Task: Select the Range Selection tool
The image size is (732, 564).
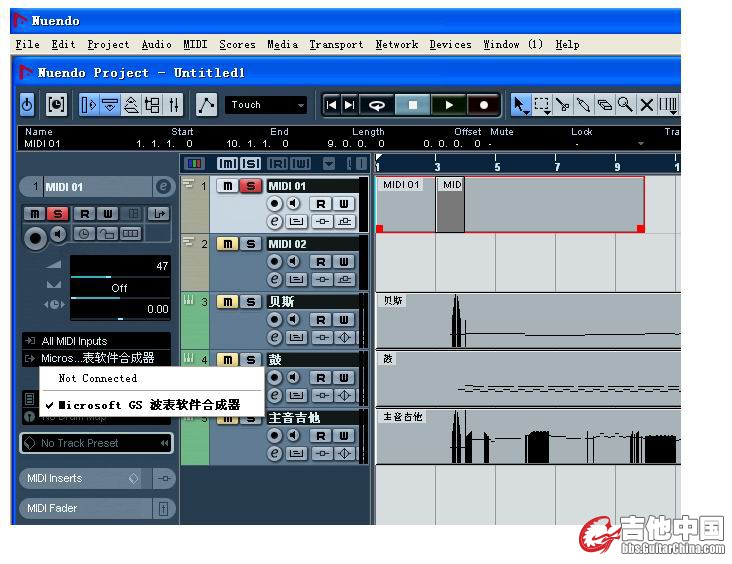Action: pos(542,105)
